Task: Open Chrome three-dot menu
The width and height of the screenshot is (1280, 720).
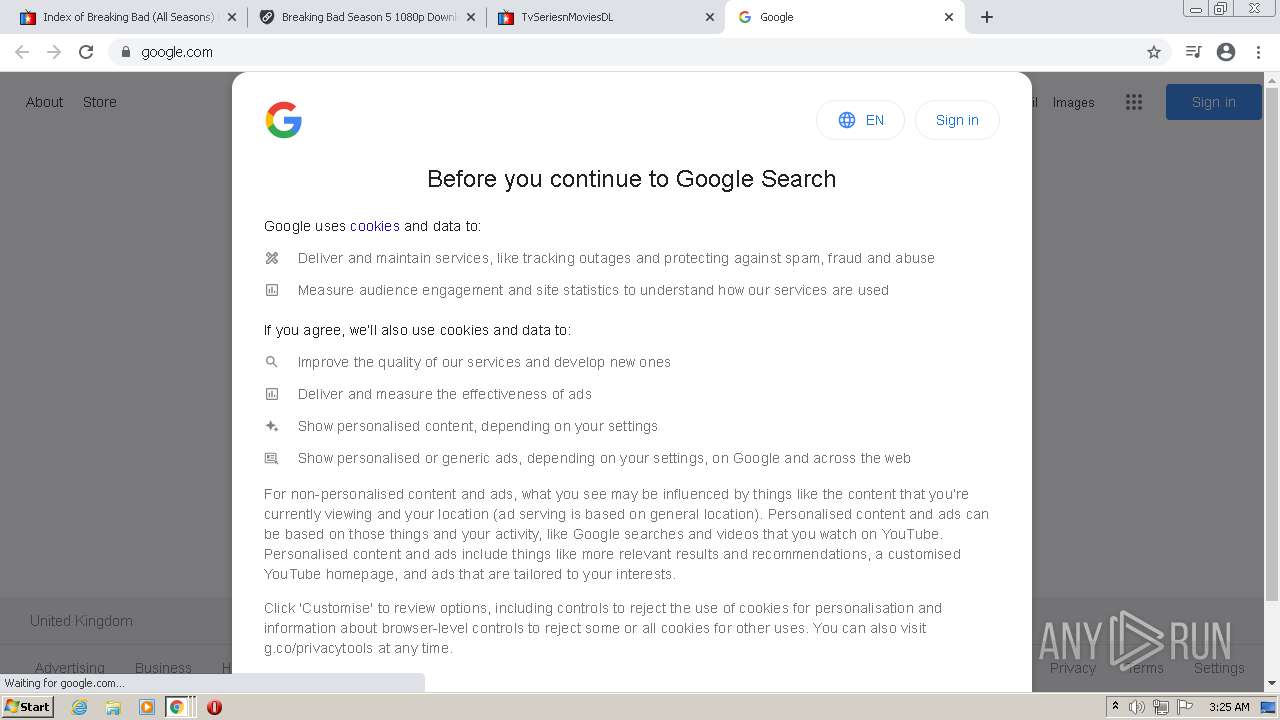Action: click(1259, 52)
